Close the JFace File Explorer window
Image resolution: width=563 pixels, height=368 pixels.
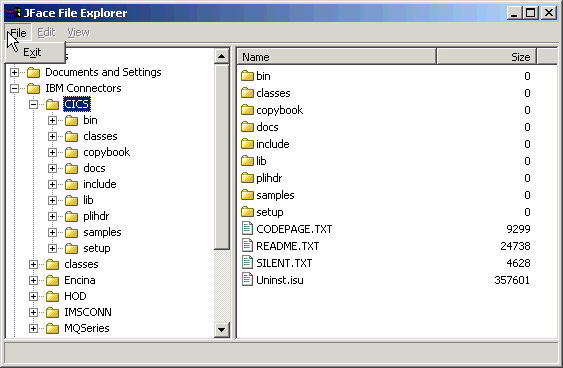[549, 13]
